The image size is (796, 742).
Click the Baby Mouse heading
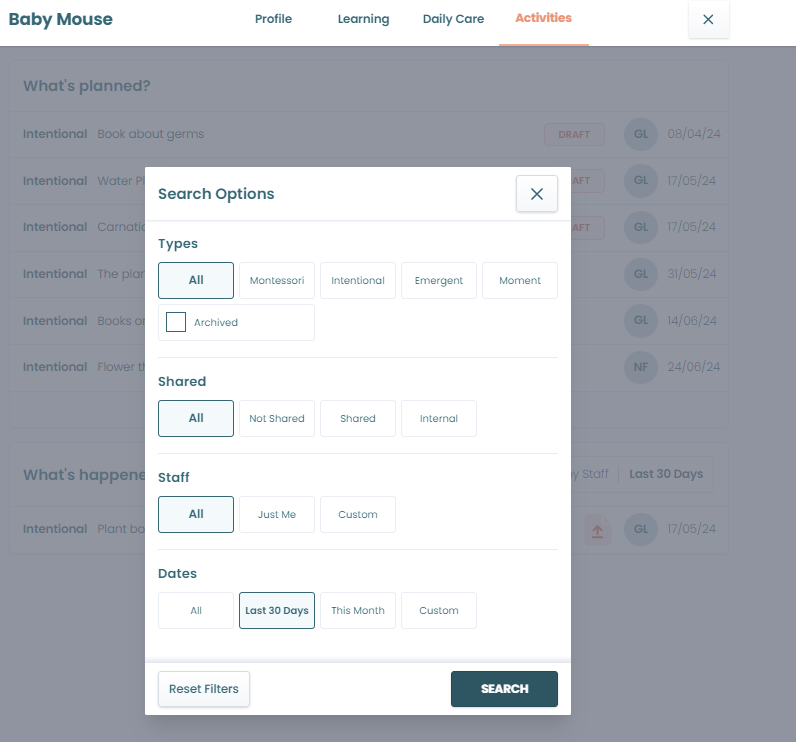pos(60,19)
